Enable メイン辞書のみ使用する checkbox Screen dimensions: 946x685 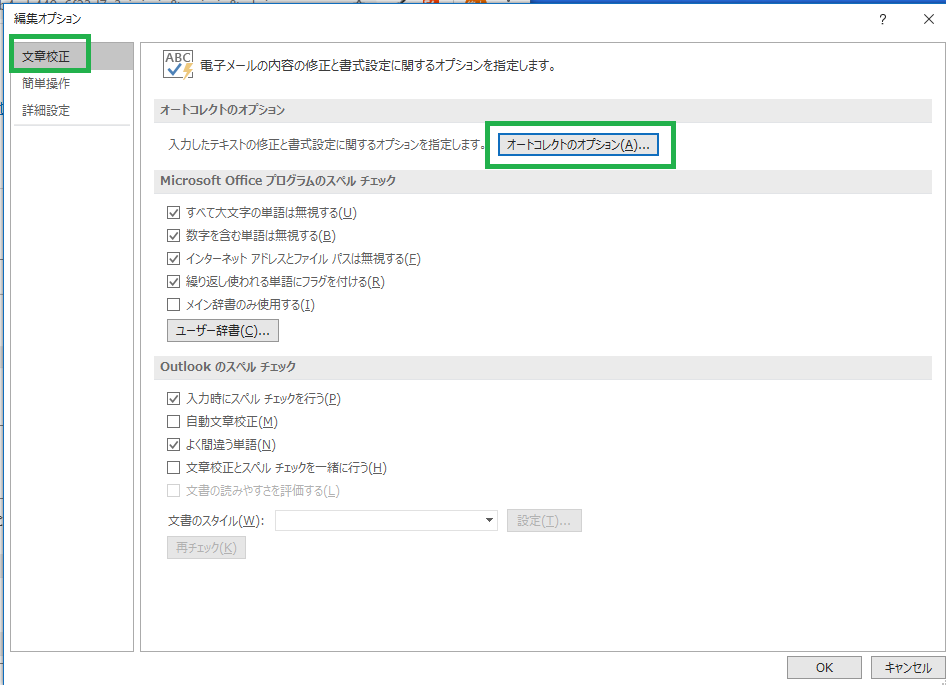pos(174,304)
